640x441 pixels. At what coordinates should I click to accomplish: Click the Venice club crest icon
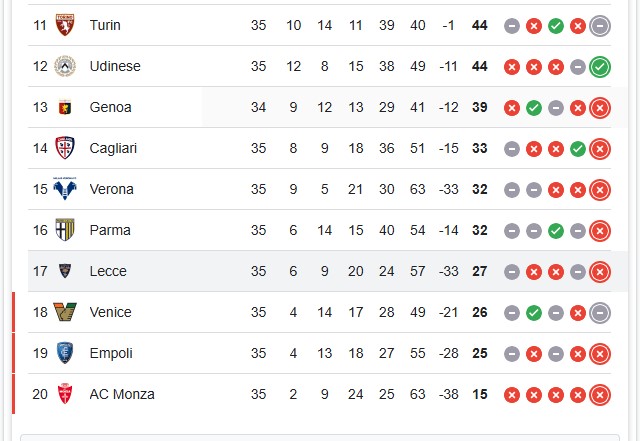pos(65,312)
